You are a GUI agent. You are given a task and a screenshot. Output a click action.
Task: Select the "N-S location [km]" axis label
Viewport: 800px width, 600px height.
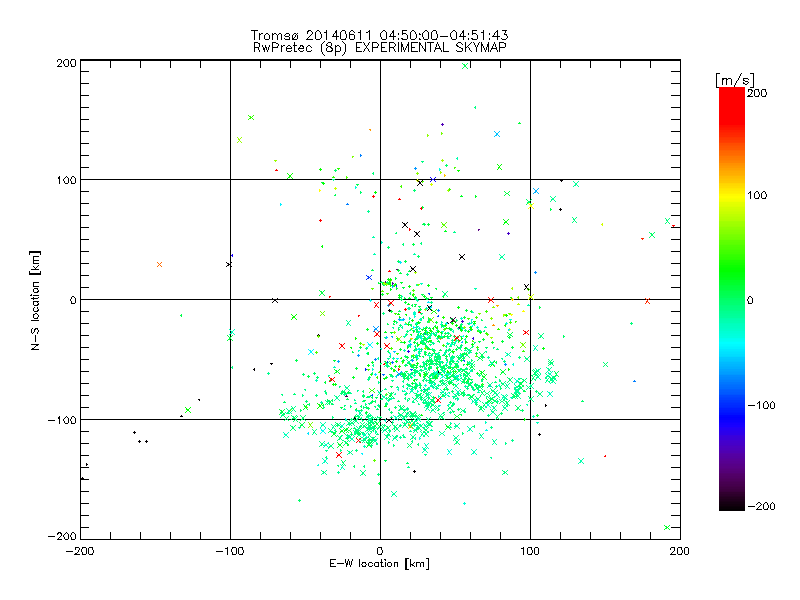[x=35, y=300]
